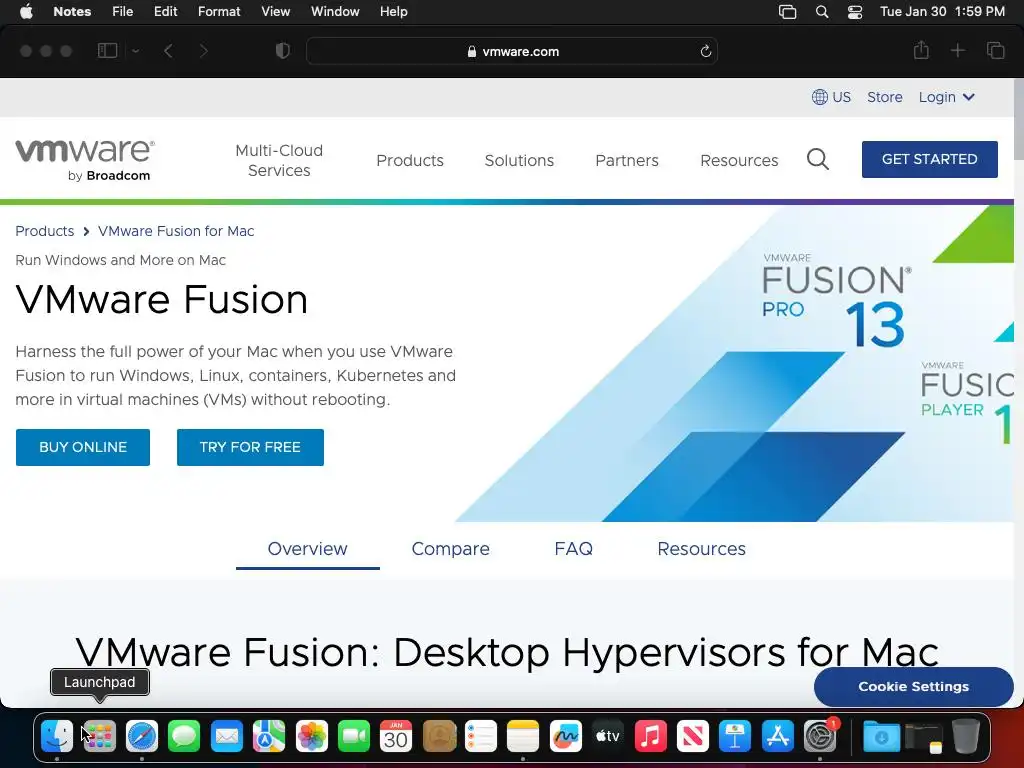Screen dimensions: 1024x768
Task: Open the Apple menu
Action: click(x=26, y=12)
